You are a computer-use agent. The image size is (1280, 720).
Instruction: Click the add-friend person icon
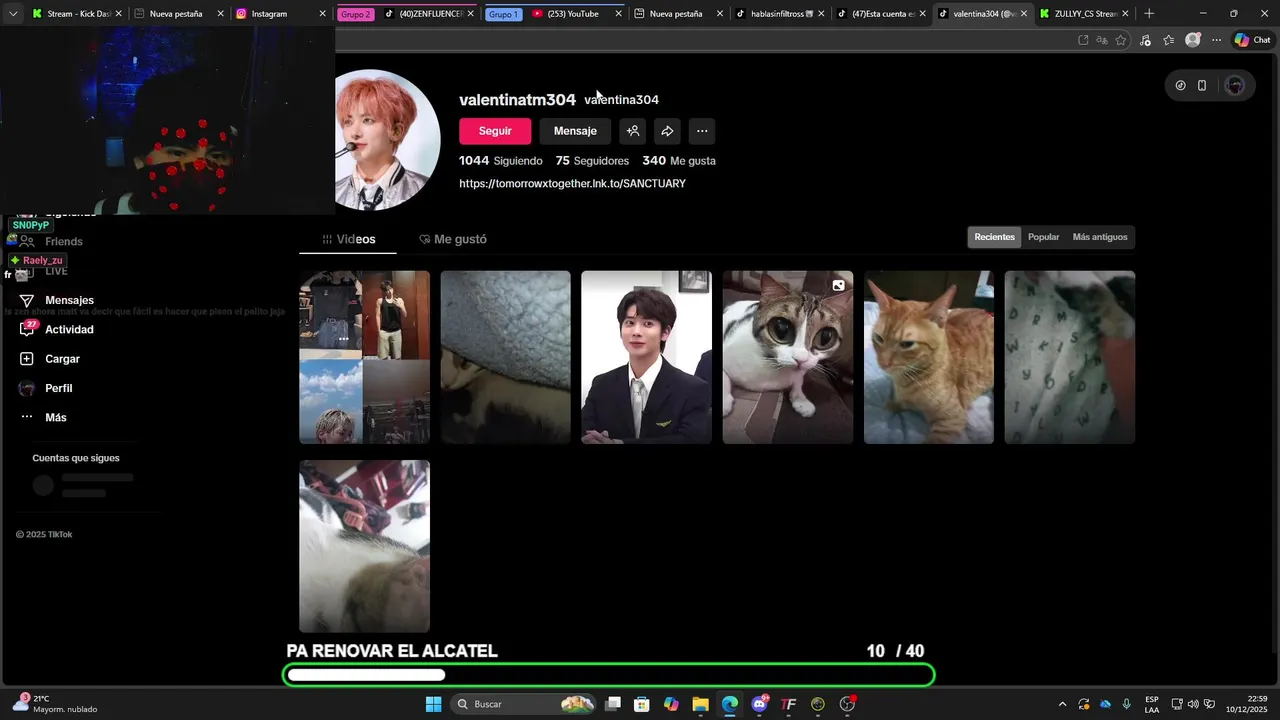tap(632, 131)
